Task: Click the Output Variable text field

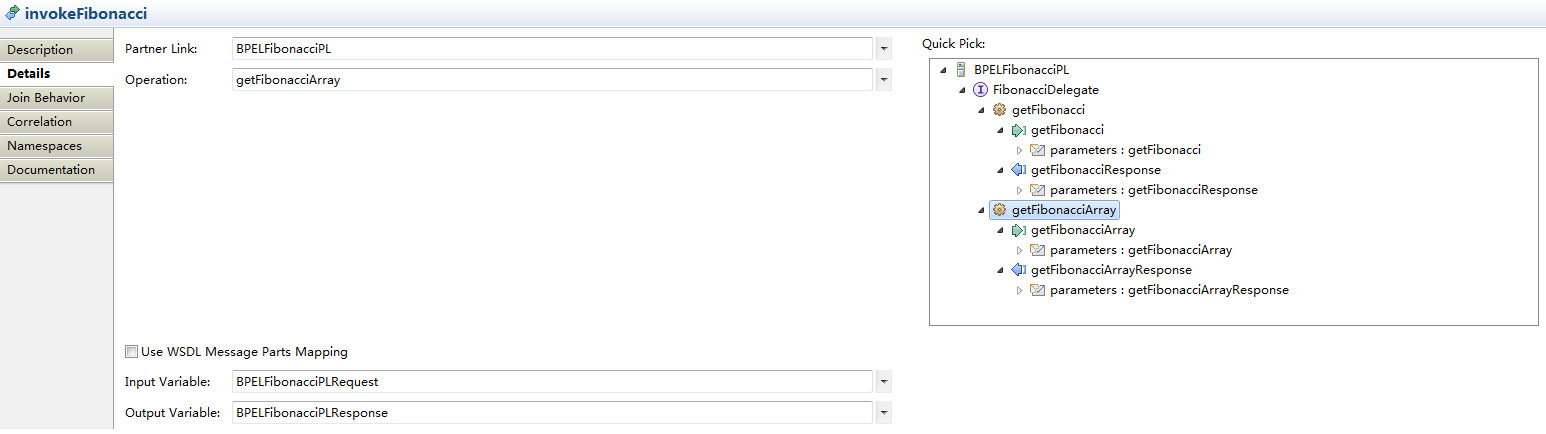Action: (x=550, y=413)
